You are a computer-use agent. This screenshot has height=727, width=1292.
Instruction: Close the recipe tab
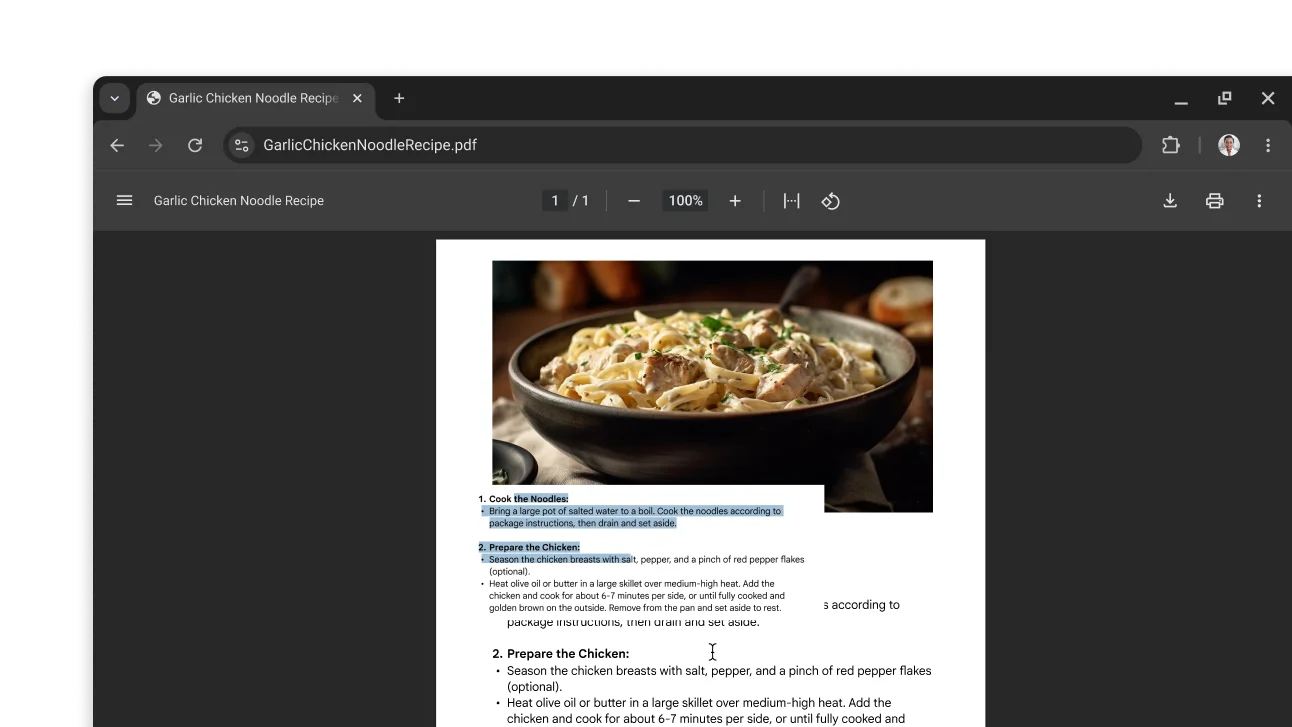(x=357, y=98)
